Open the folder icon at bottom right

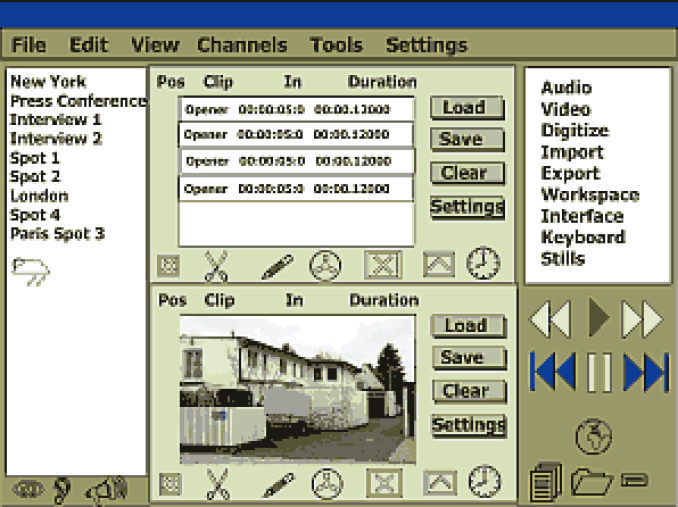click(592, 481)
